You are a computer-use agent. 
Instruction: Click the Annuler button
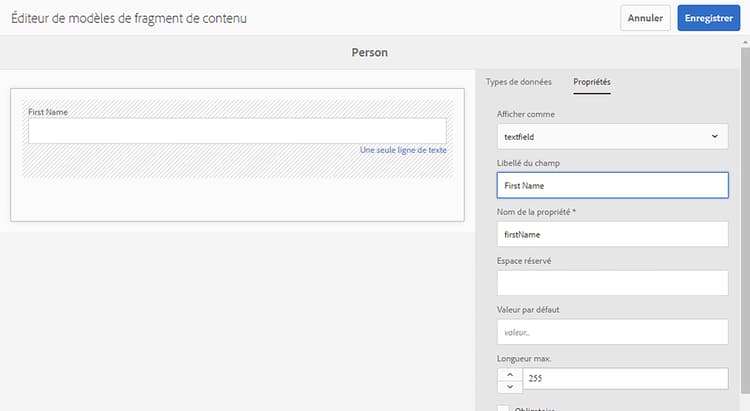click(645, 18)
